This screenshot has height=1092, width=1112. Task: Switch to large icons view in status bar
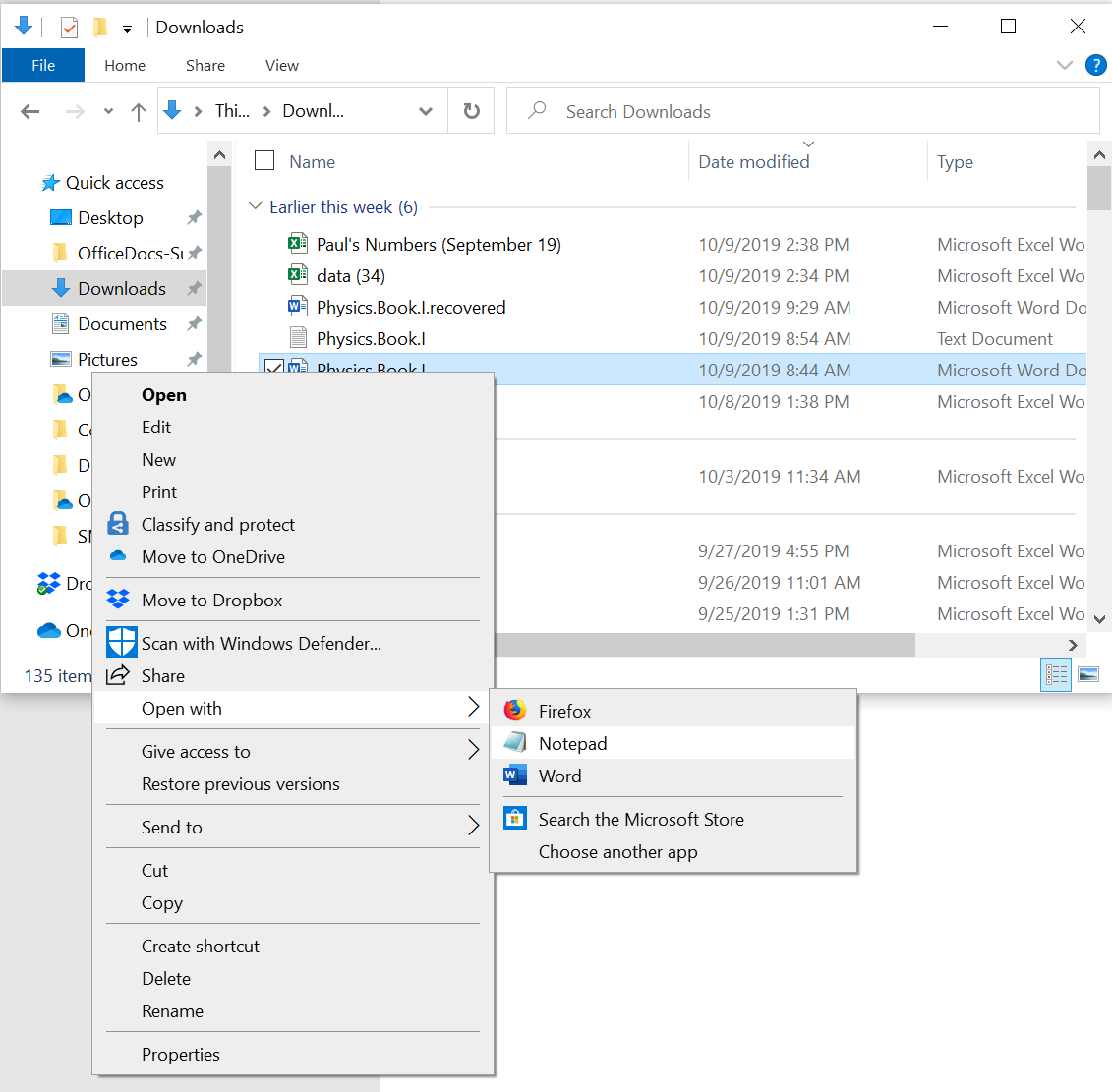coord(1088,675)
